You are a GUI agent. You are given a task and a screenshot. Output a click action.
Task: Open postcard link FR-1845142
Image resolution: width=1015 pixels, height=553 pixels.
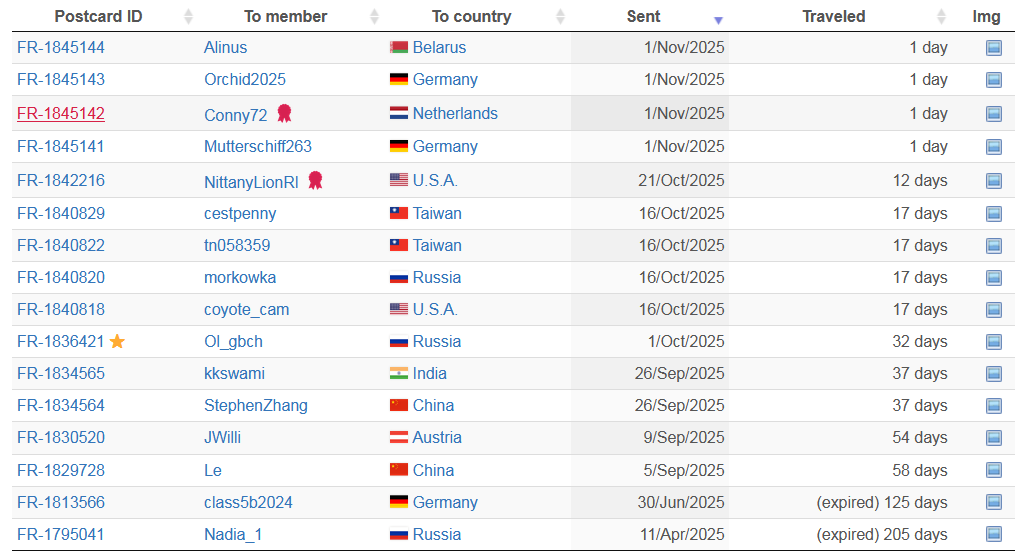click(60, 113)
